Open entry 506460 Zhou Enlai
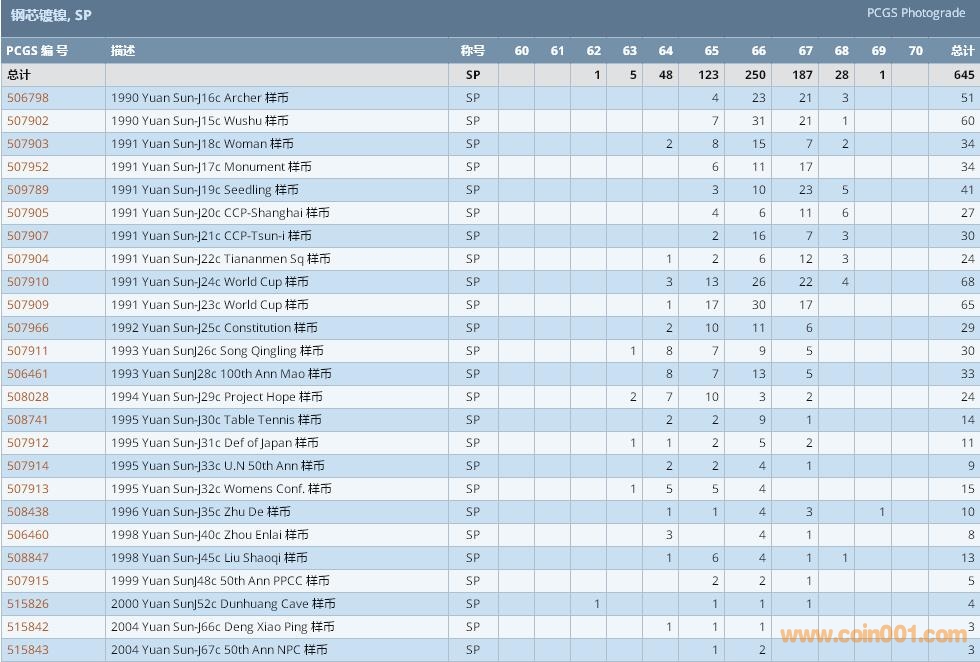This screenshot has height=662, width=980. coord(28,535)
